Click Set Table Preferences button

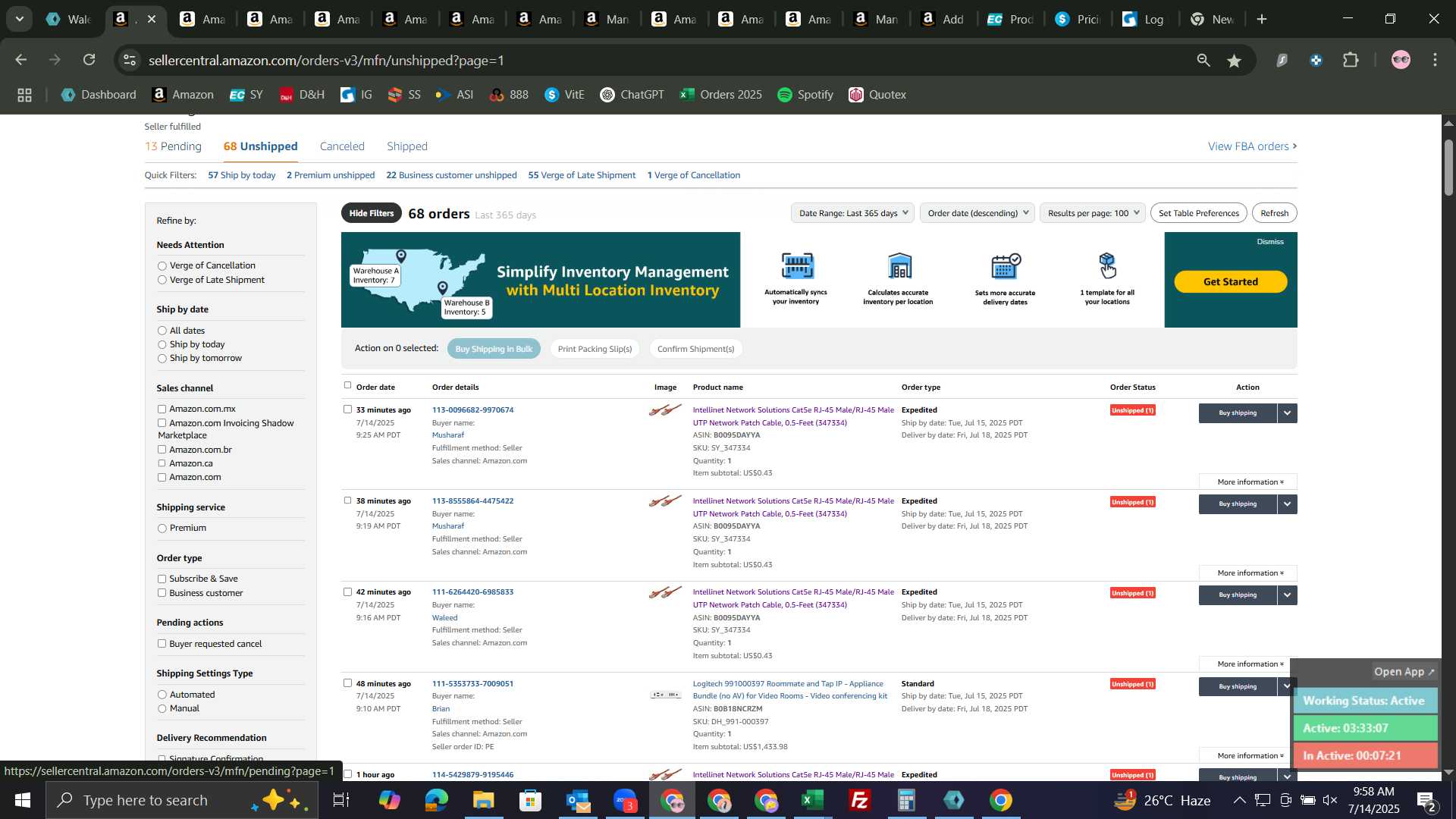pyautogui.click(x=1198, y=213)
